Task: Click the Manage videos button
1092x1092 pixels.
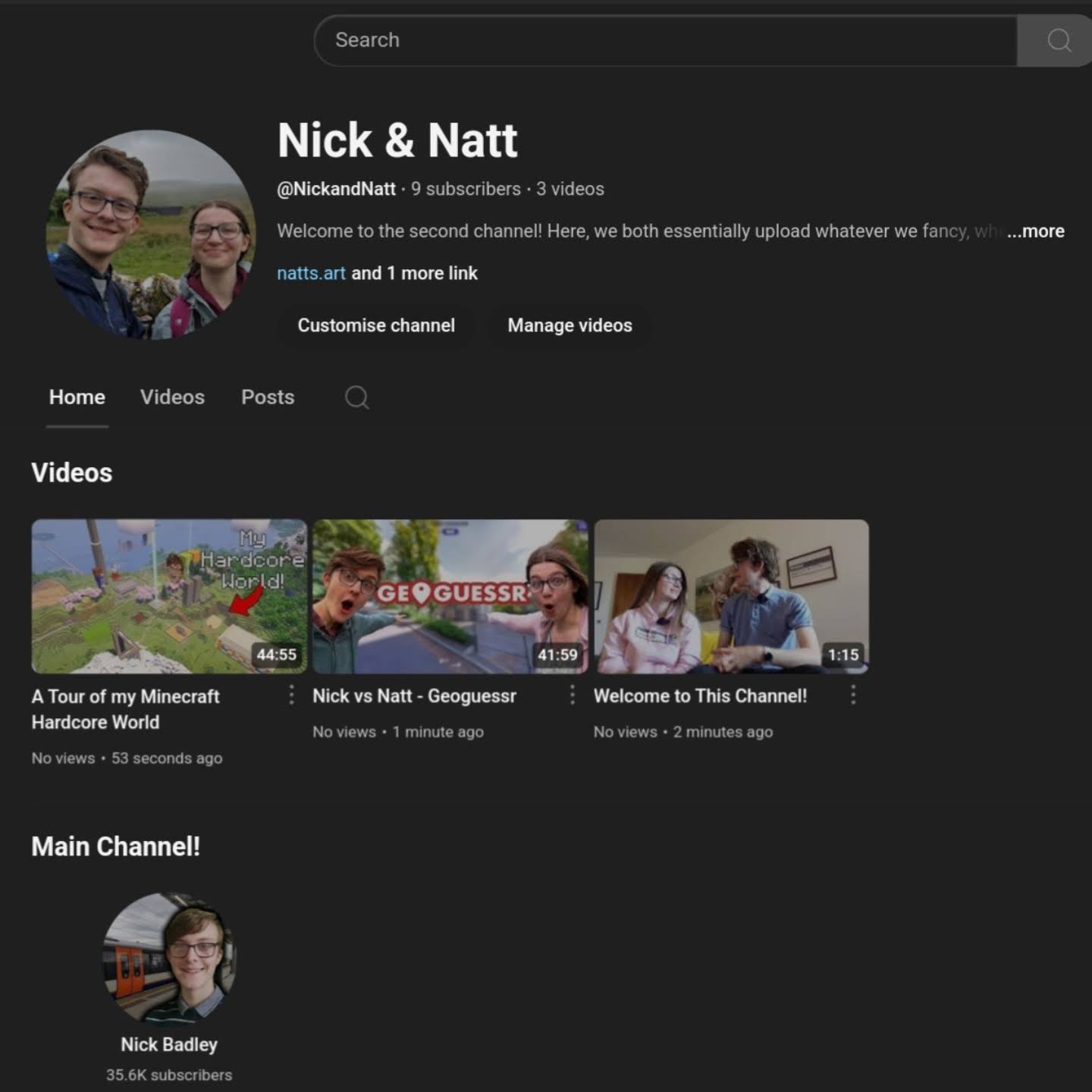Action: pos(570,325)
